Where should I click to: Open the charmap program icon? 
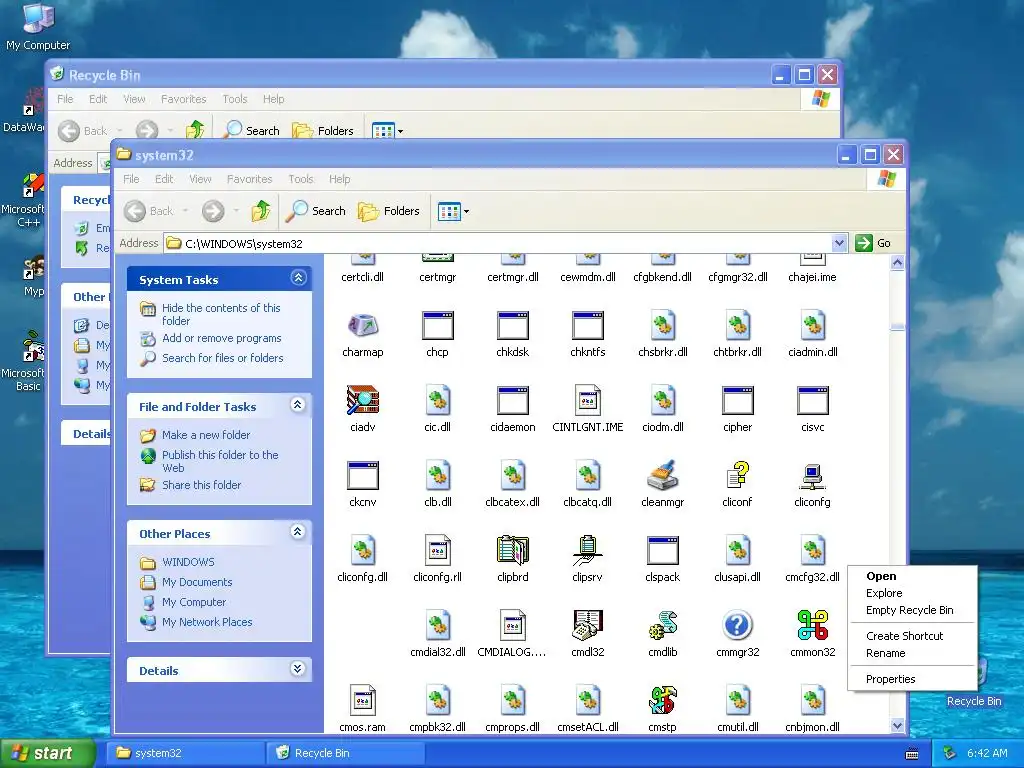(x=362, y=326)
